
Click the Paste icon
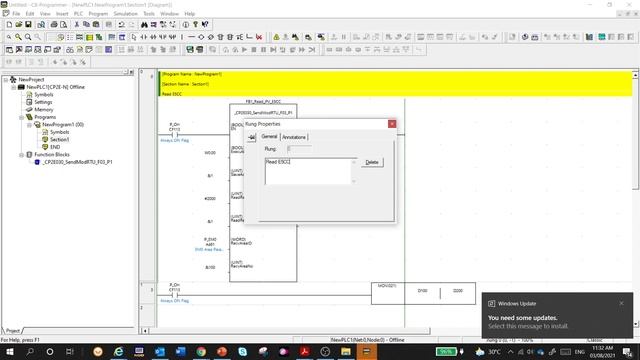[x=96, y=24]
